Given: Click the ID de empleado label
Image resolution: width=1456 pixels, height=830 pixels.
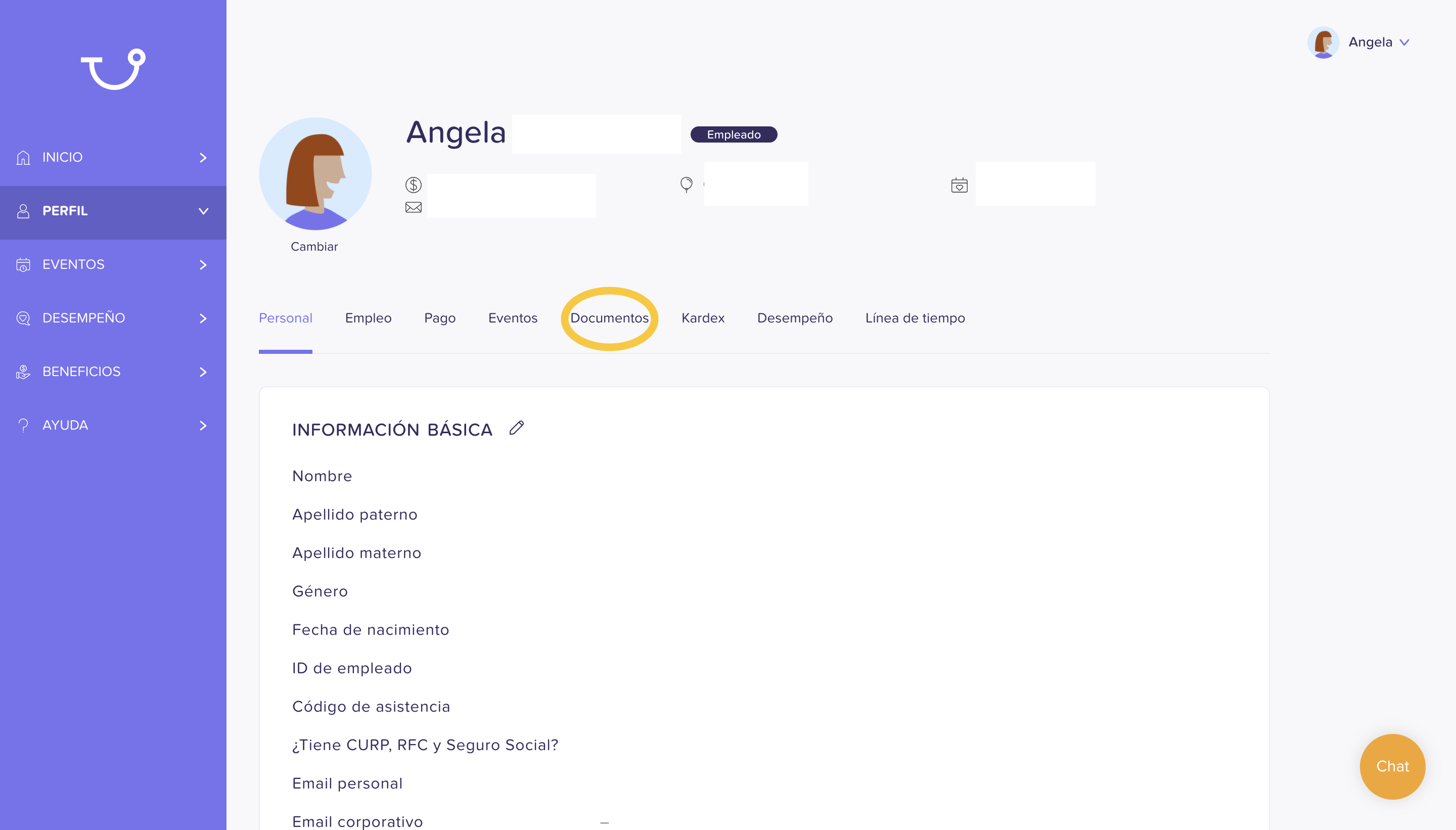Looking at the screenshot, I should pos(352,668).
